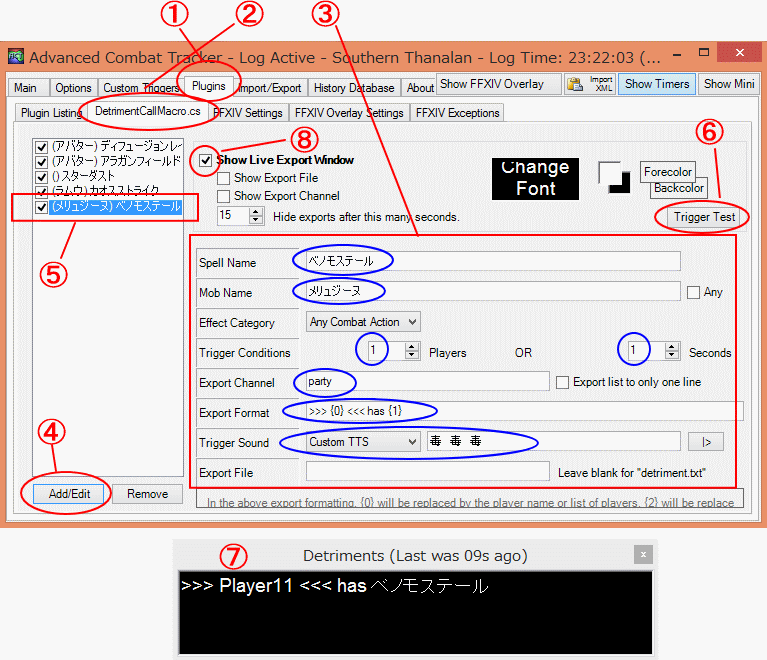Select the (メリュジーヌ) ベノモステール list entry
Image resolution: width=767 pixels, height=660 pixels.
(116, 206)
